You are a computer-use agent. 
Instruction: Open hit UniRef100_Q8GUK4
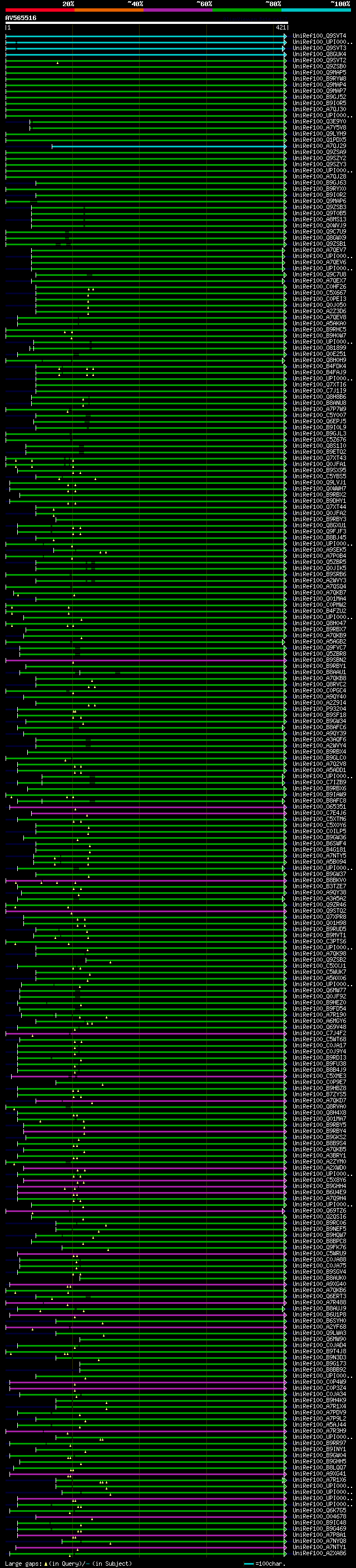click(x=319, y=54)
